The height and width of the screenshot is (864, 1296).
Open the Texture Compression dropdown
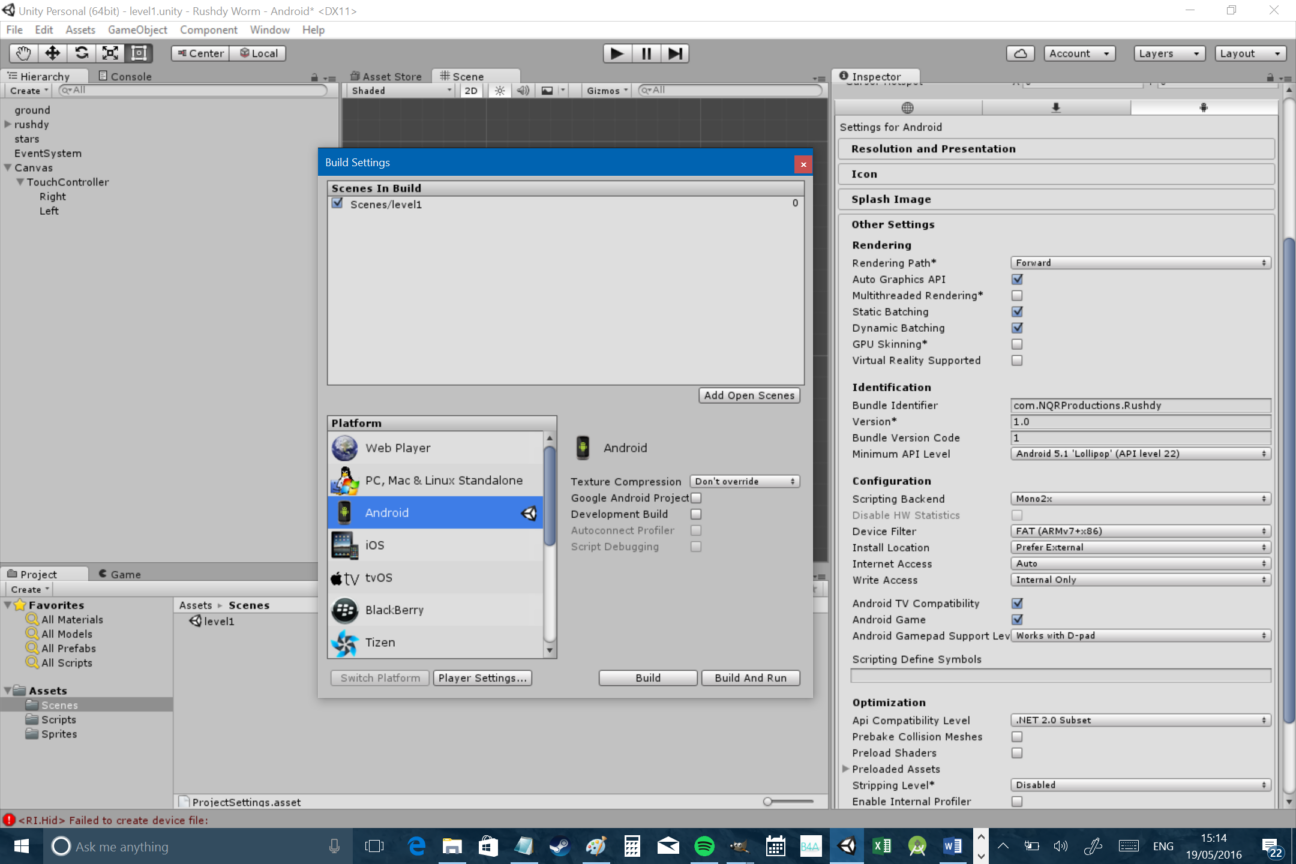744,481
